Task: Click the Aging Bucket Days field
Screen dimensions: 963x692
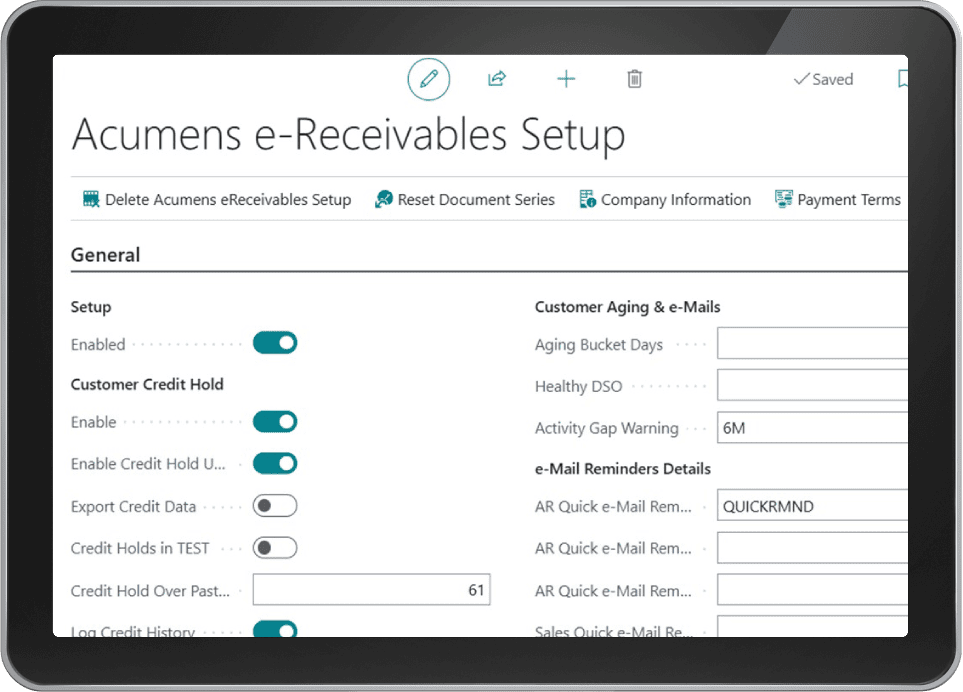Action: (x=813, y=343)
